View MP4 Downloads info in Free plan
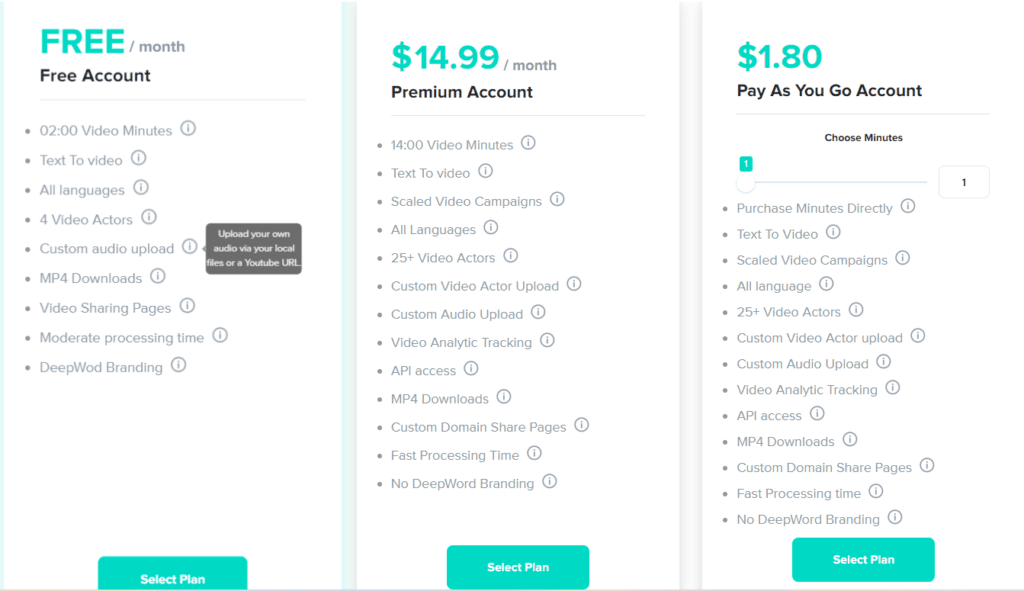This screenshot has height=591, width=1024. click(x=158, y=278)
